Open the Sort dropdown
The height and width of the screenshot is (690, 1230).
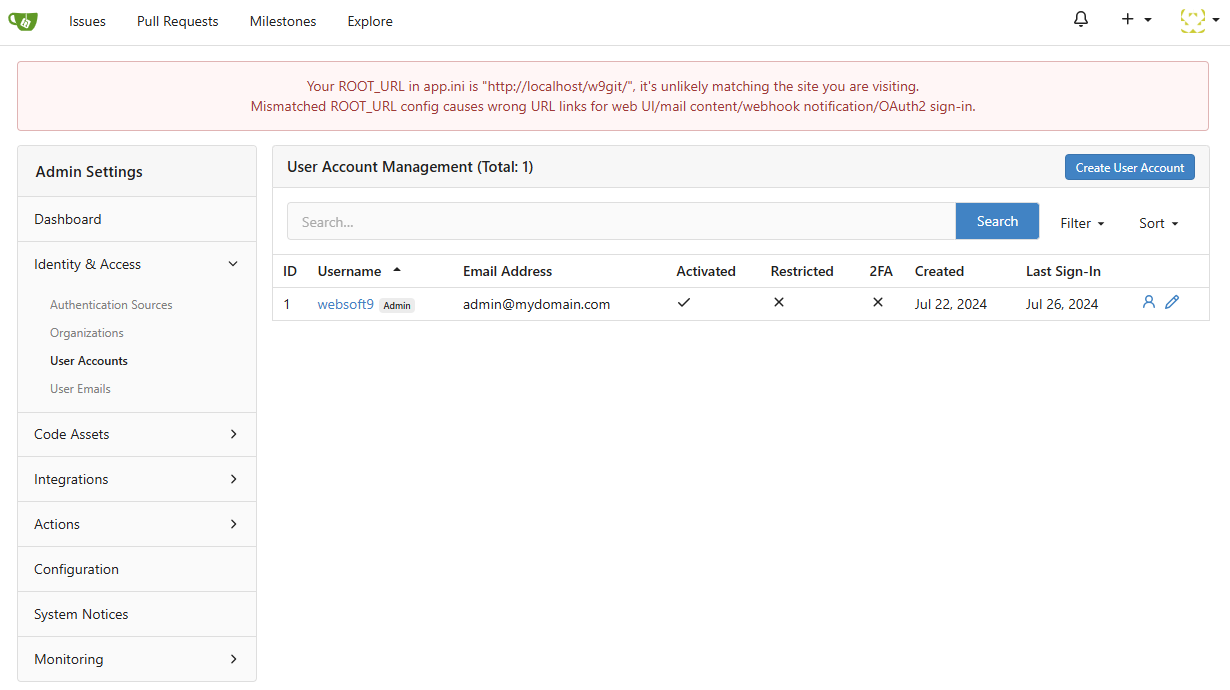click(1158, 223)
